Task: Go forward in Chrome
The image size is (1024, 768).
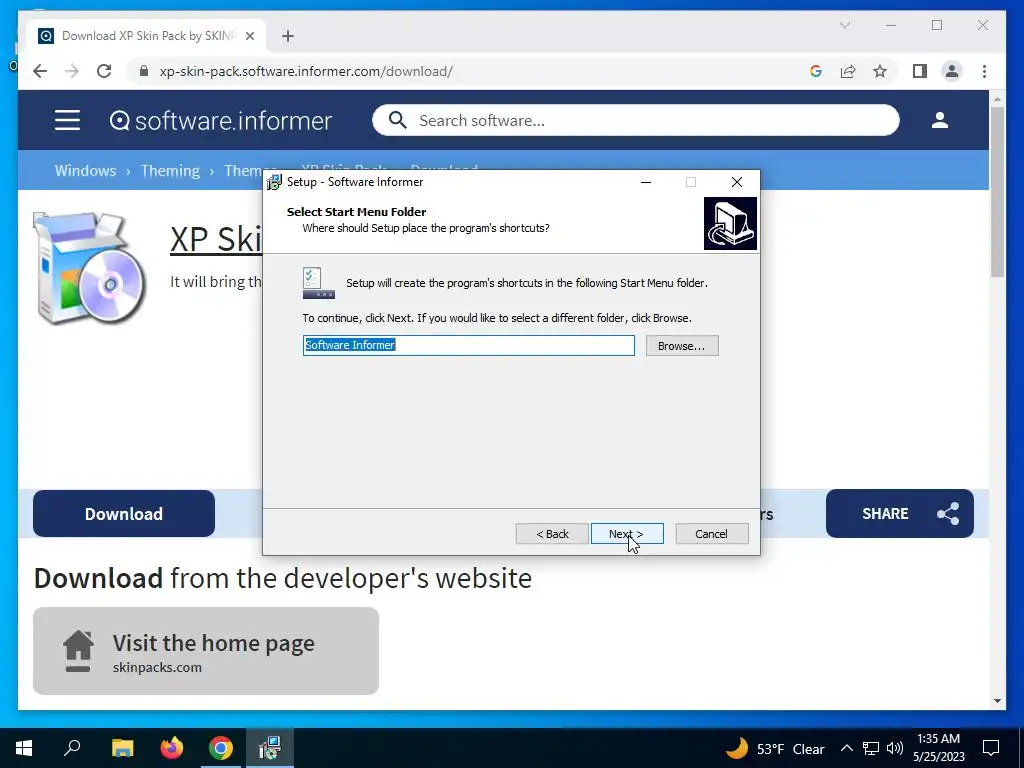Action: click(x=72, y=71)
